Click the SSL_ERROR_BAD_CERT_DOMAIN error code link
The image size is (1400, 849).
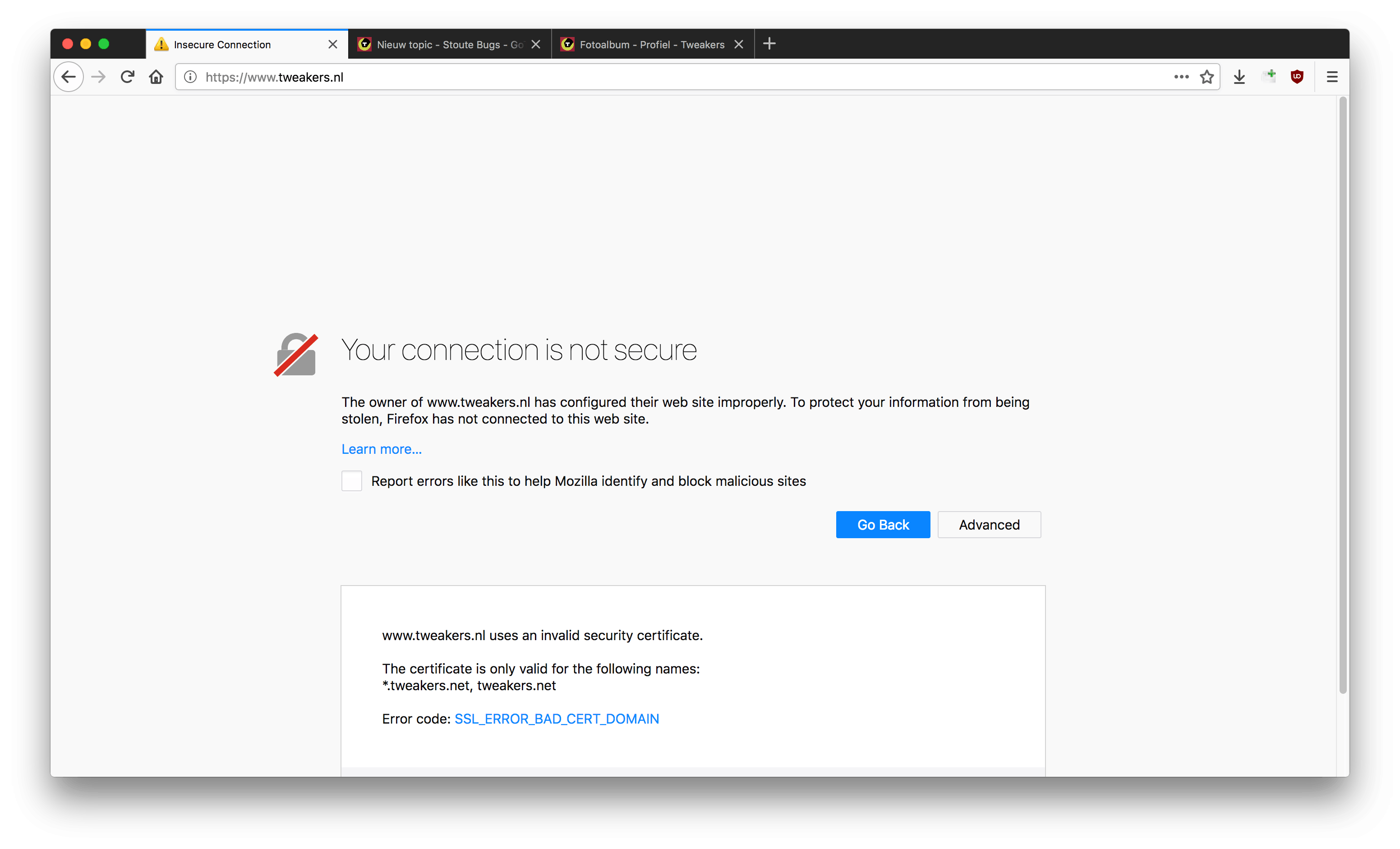pos(556,719)
